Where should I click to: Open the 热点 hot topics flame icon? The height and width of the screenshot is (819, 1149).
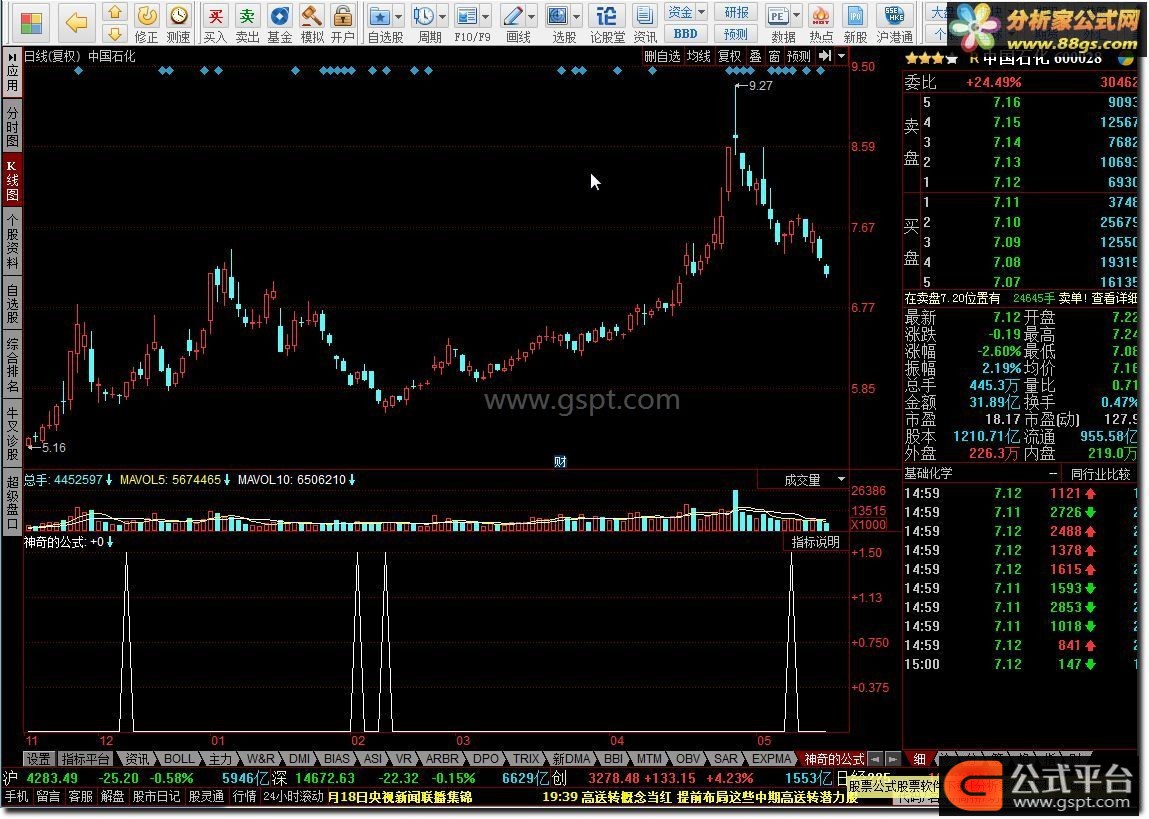[x=821, y=23]
